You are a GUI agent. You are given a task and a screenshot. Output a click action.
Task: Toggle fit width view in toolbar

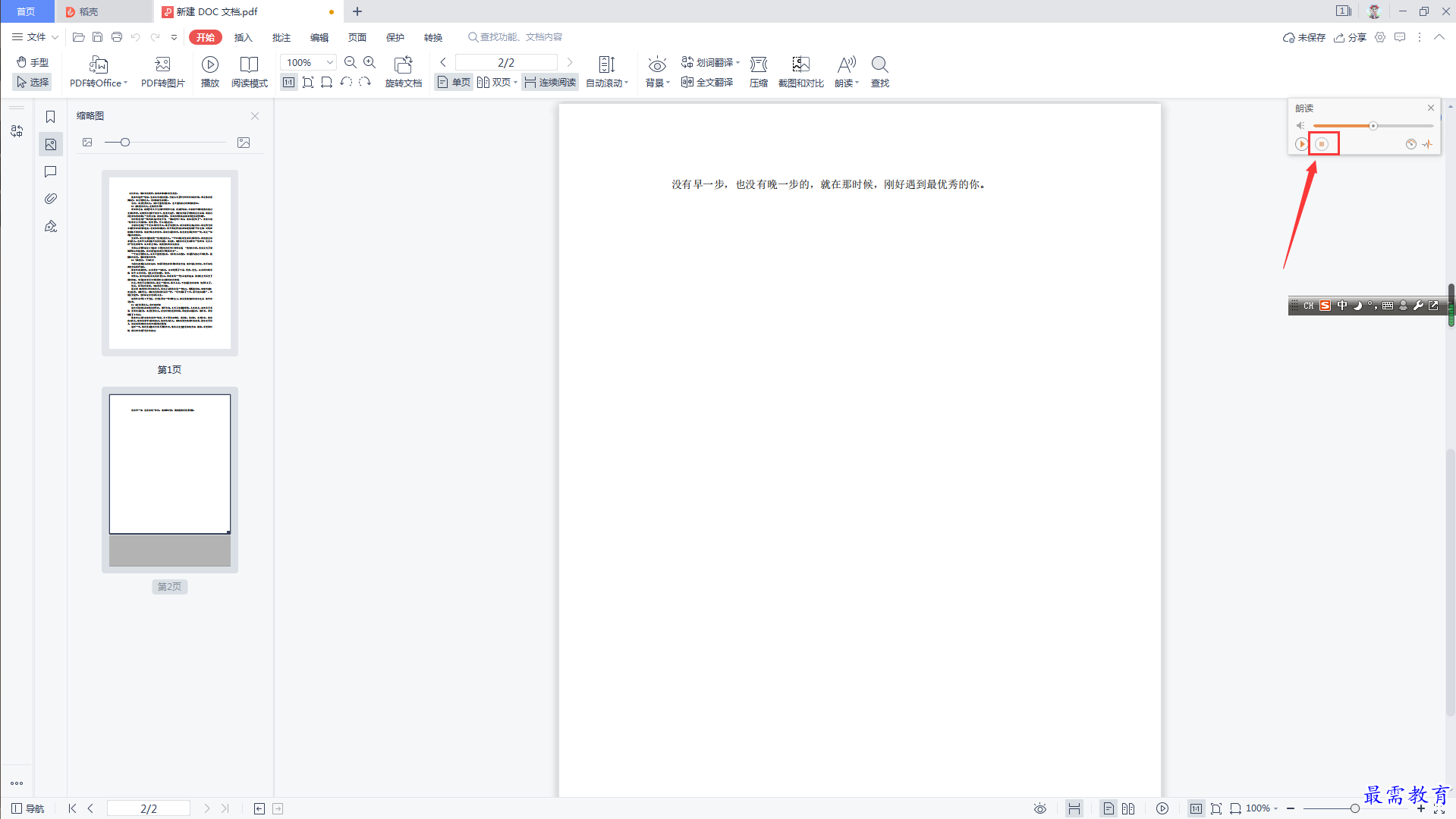click(x=327, y=82)
